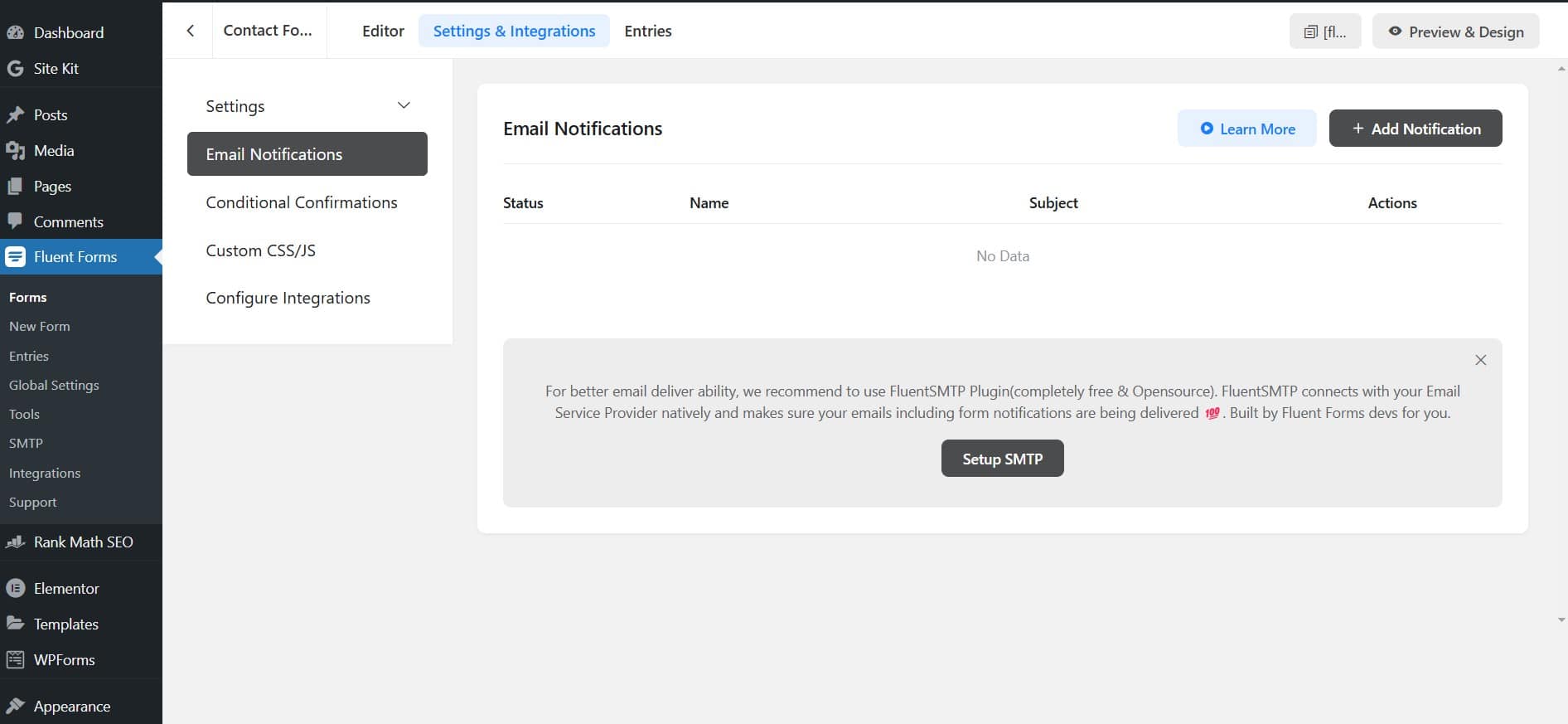1568x724 pixels.
Task: Select Email Notifications in settings menu
Action: pos(307,153)
